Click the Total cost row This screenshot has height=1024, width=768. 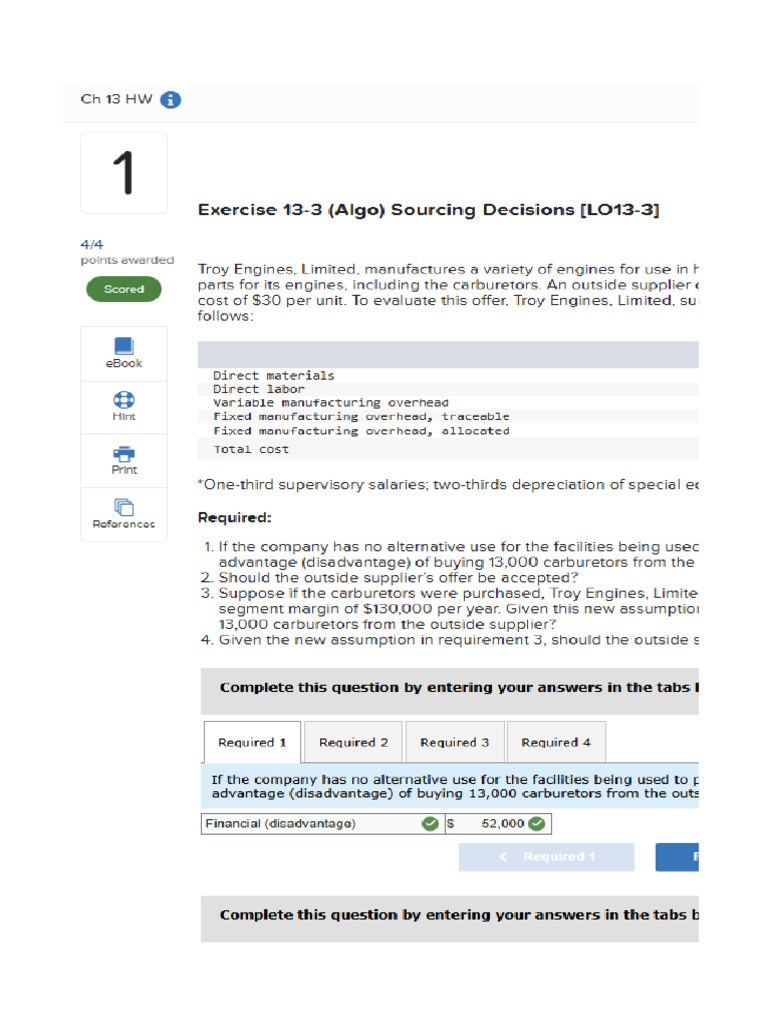tap(448, 449)
